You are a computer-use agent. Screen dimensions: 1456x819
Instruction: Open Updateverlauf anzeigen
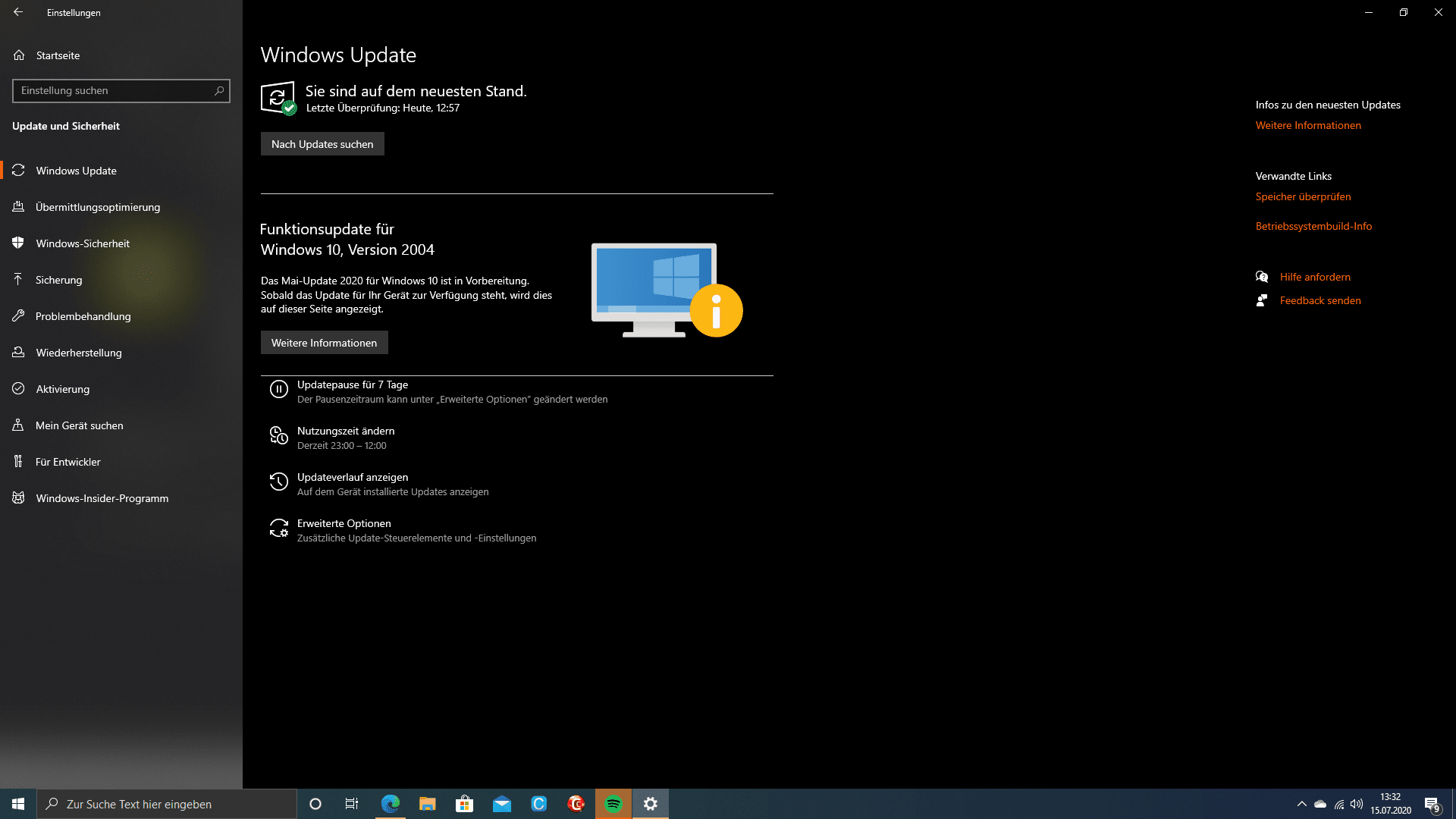click(x=379, y=484)
